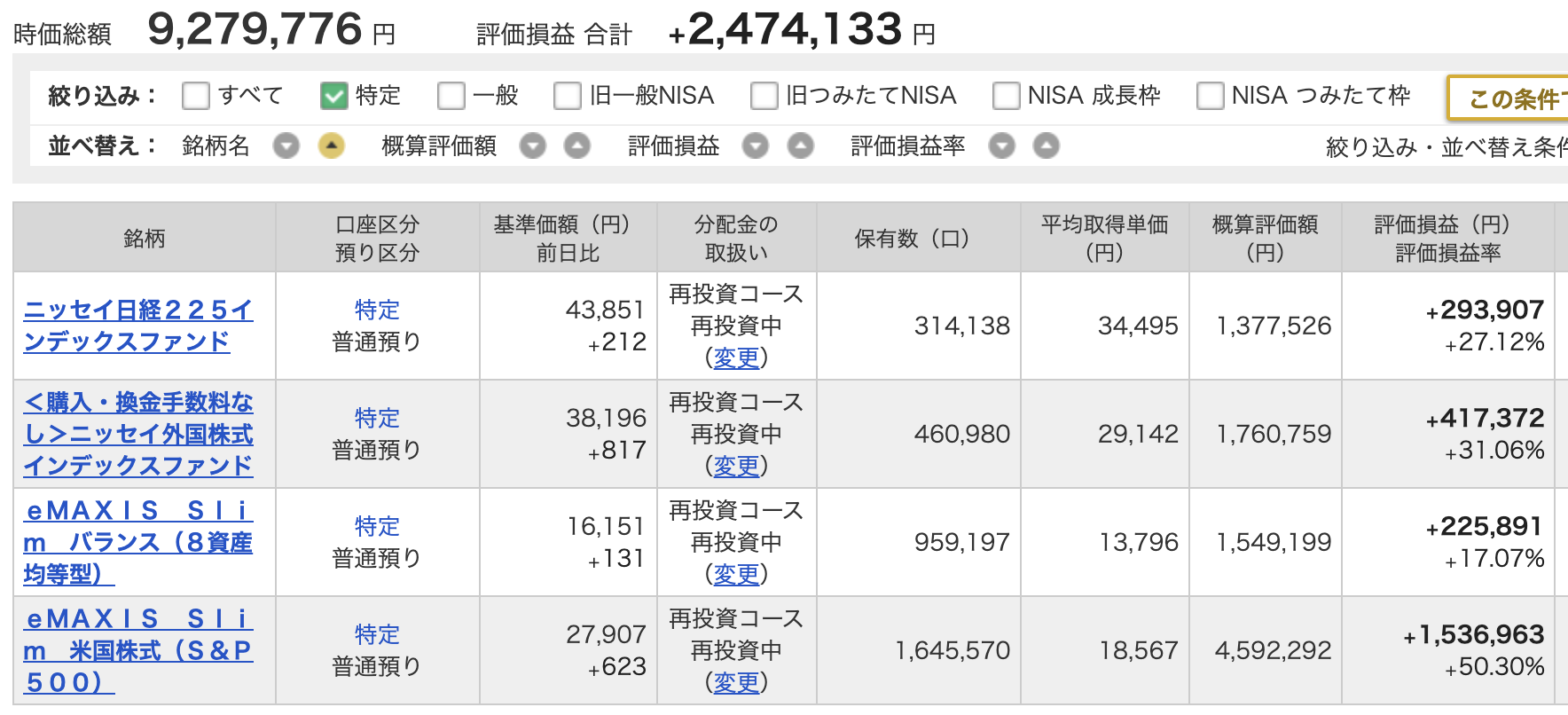Image resolution: width=1568 pixels, height=715 pixels.
Task: Apply filters with the この条件 button
Action: pyautogui.click(x=1508, y=98)
